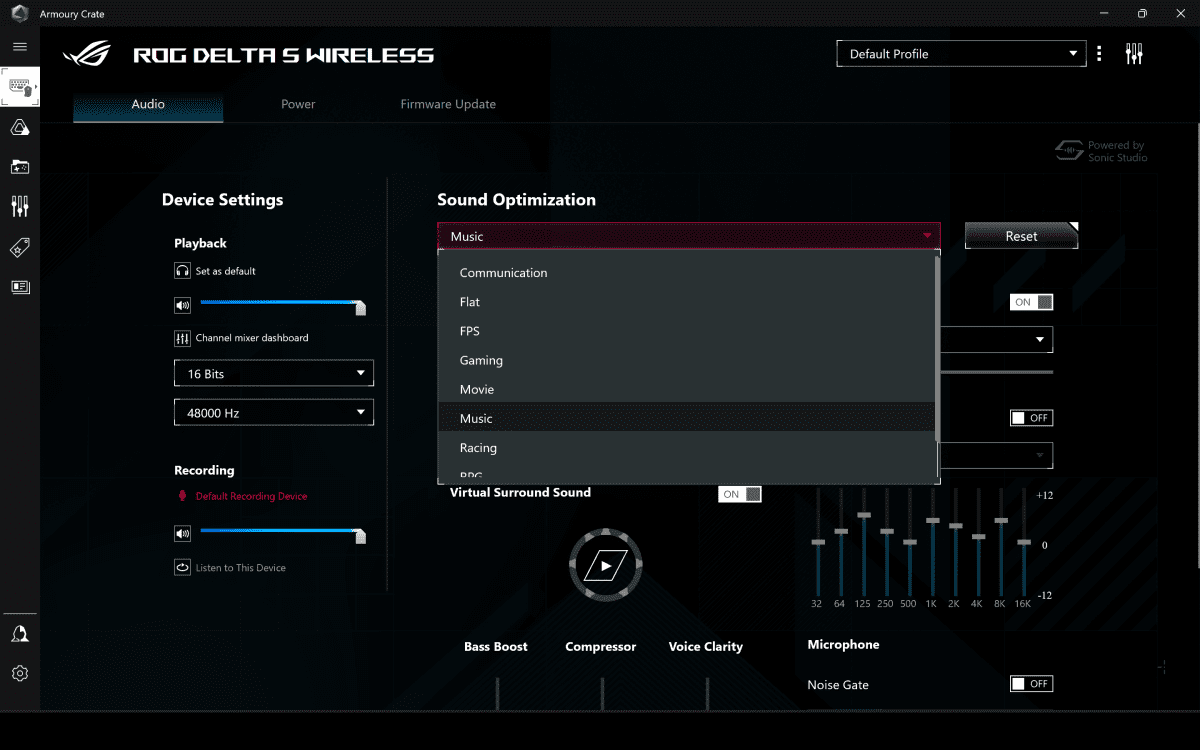Pick the highlighted Music entry in the list

click(x=686, y=418)
